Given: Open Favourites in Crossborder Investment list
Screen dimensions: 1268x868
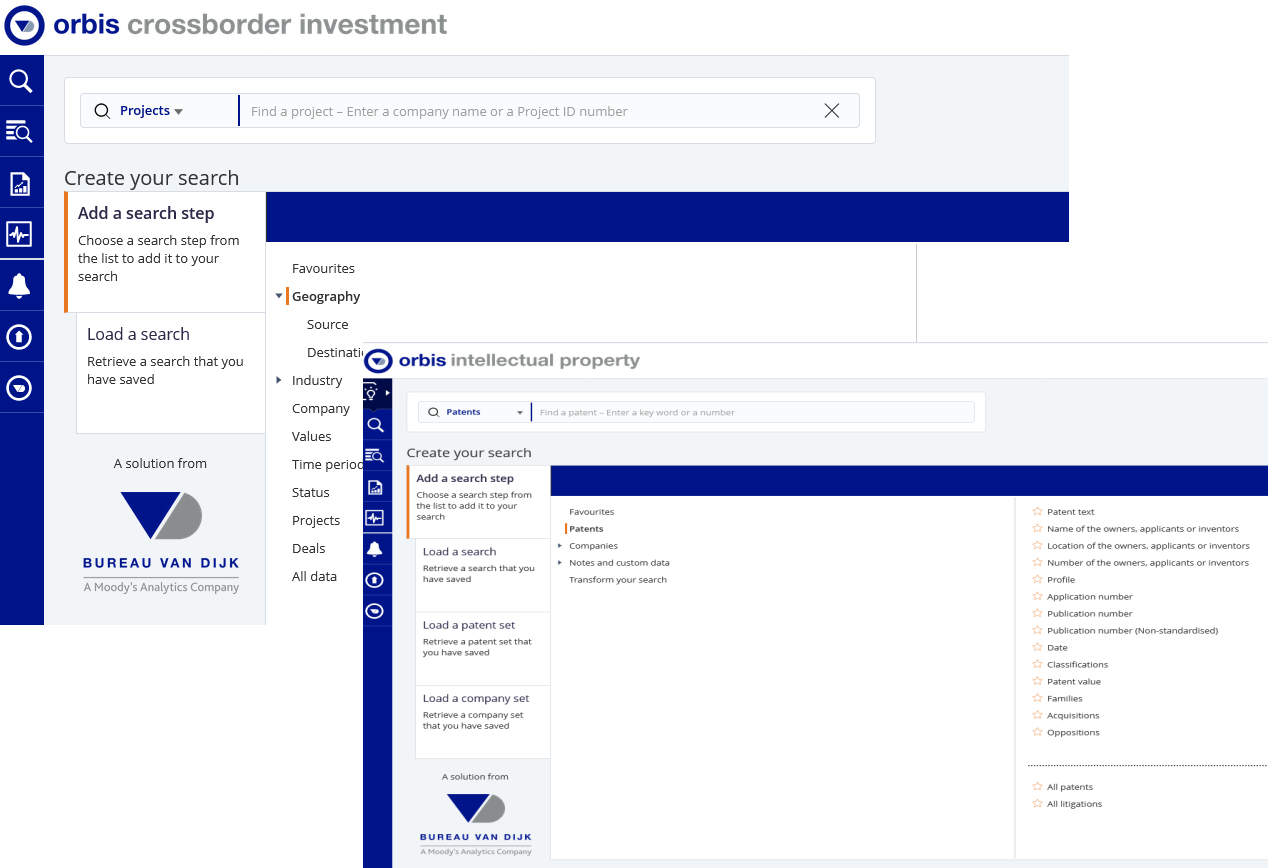Looking at the screenshot, I should coord(323,269).
